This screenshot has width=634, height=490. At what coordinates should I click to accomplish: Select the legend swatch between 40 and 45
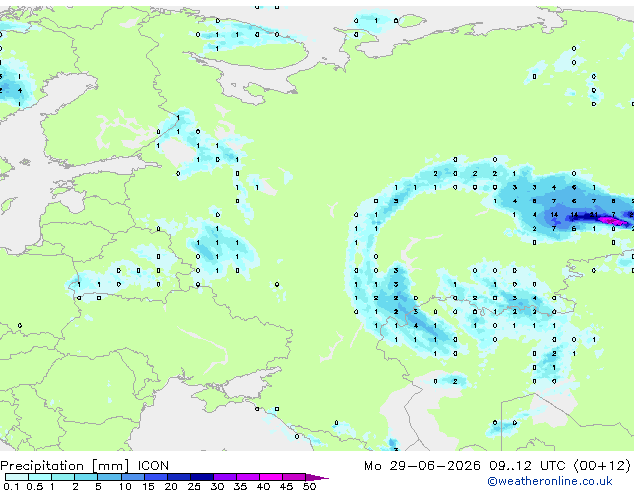(271, 477)
